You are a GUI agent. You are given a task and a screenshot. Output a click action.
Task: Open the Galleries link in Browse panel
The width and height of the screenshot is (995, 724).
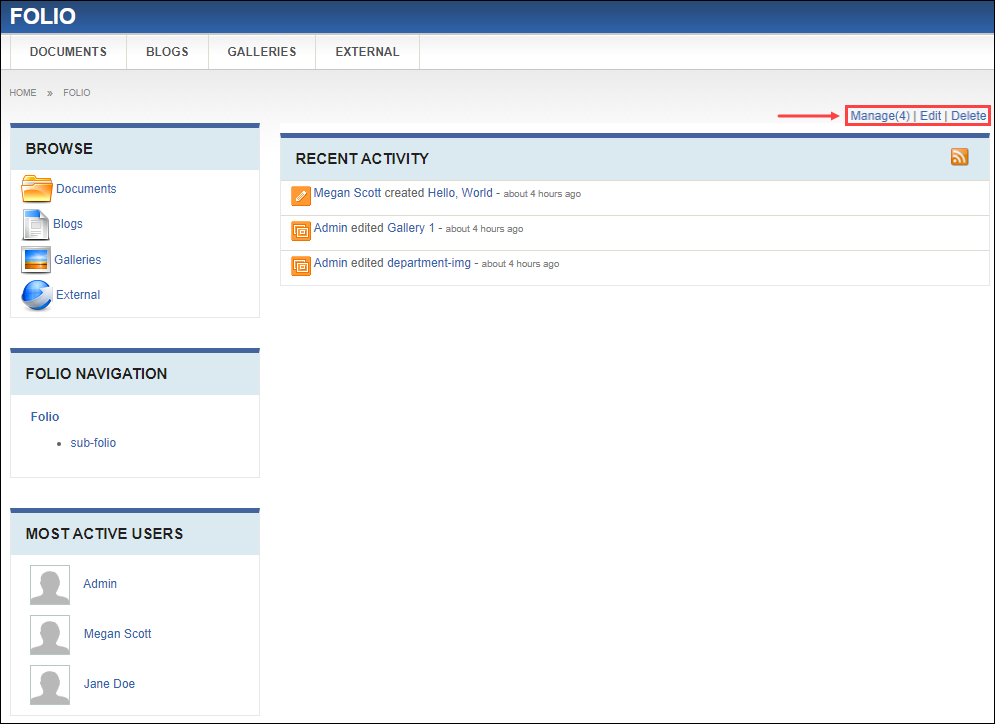click(77, 260)
